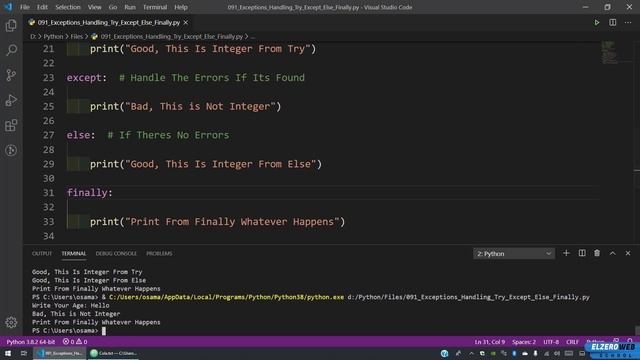Click the help question mark tray icon

[444, 353]
